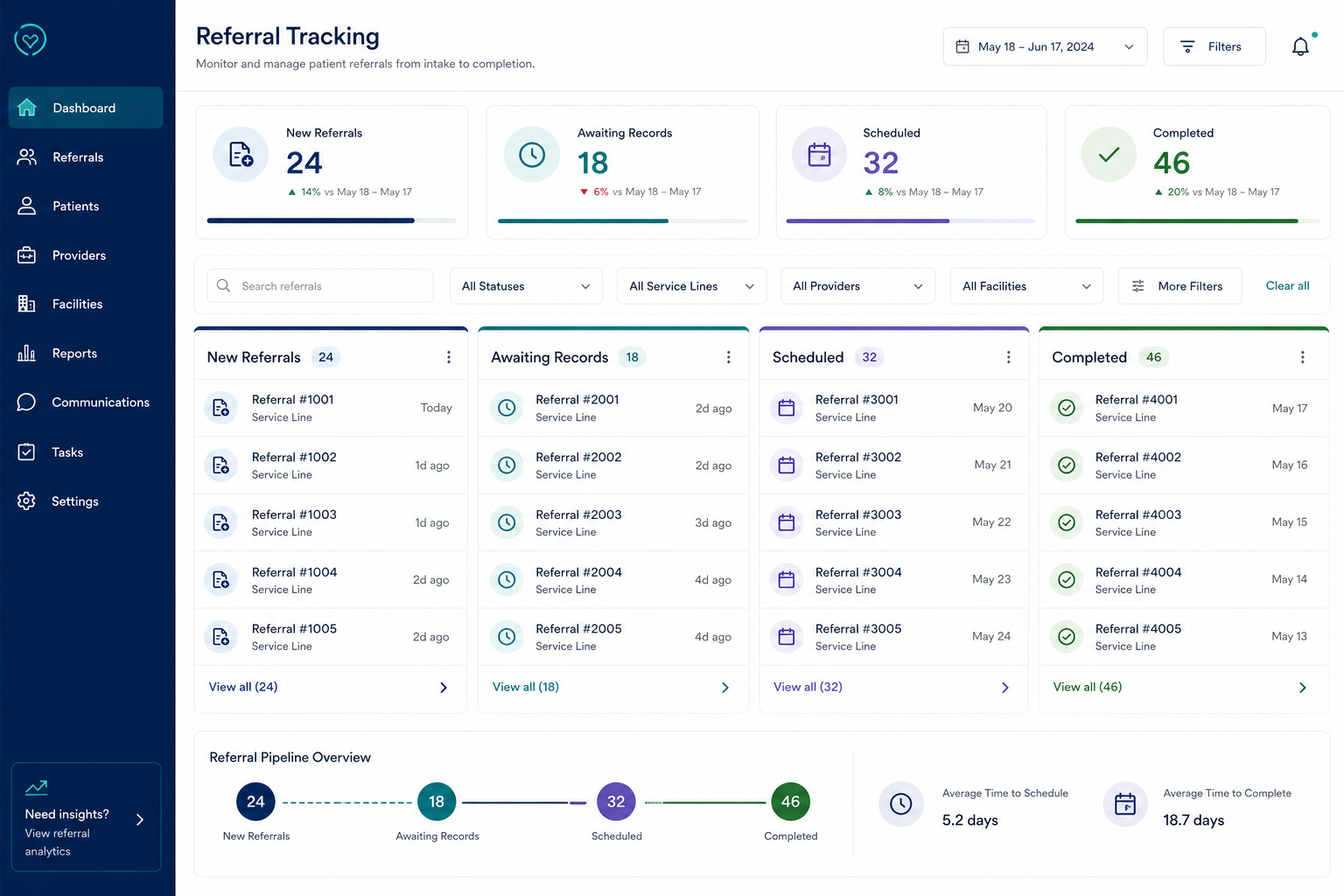Open Communications menu item

86,402
